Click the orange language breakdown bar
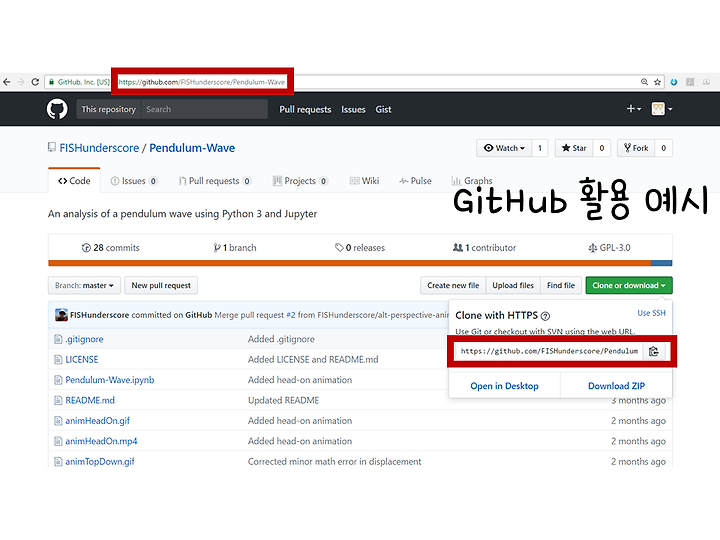 click(x=349, y=263)
